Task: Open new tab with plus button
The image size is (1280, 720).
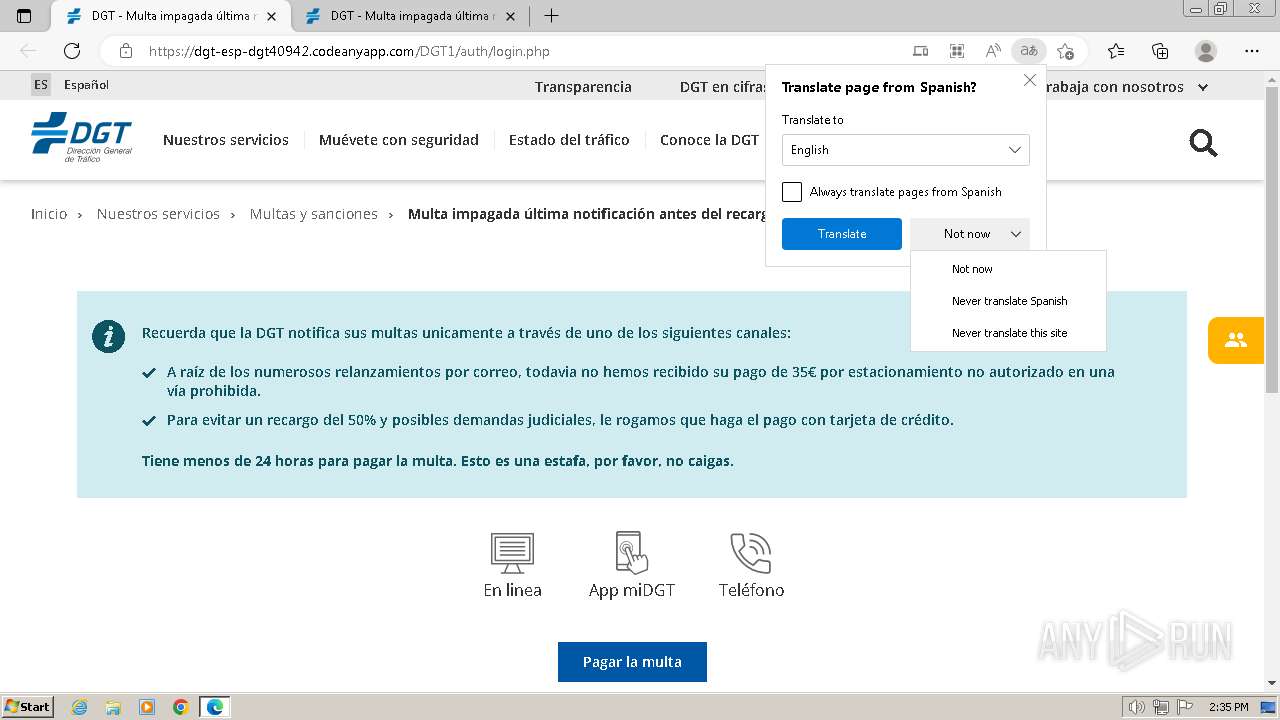Action: (x=551, y=16)
